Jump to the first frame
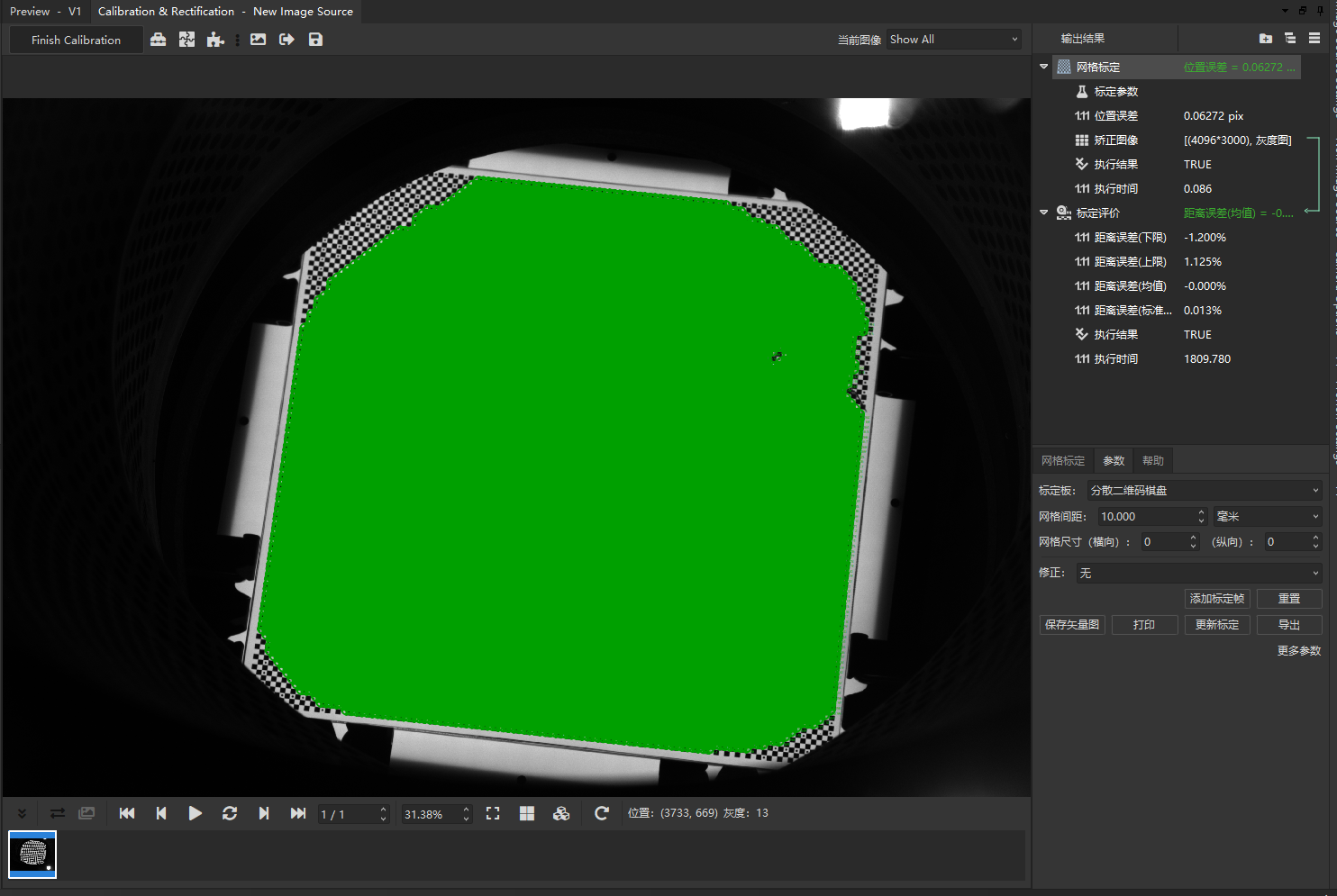Image resolution: width=1337 pixels, height=896 pixels. click(x=127, y=813)
